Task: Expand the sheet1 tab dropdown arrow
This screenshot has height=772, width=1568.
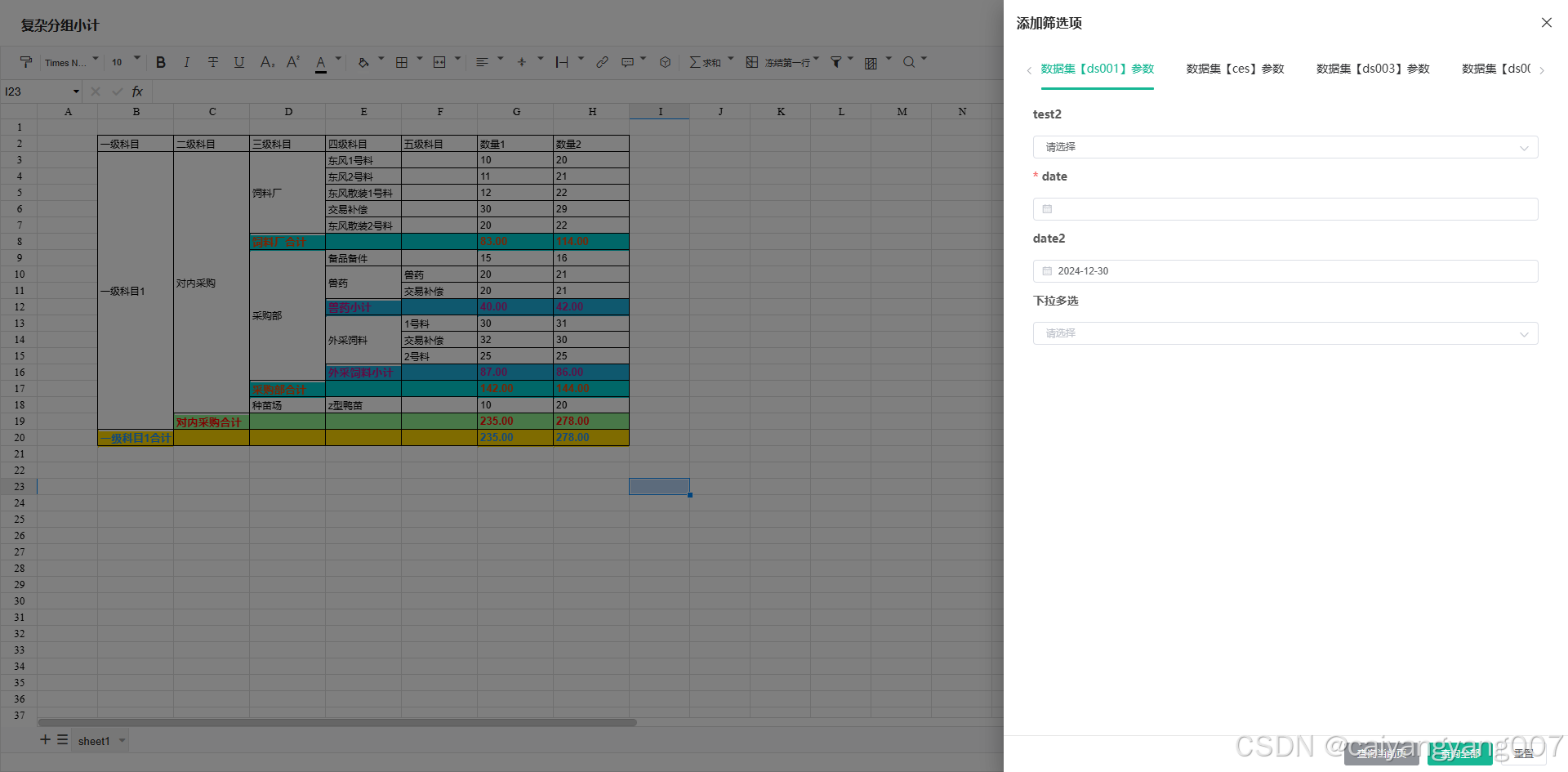Action: click(122, 741)
